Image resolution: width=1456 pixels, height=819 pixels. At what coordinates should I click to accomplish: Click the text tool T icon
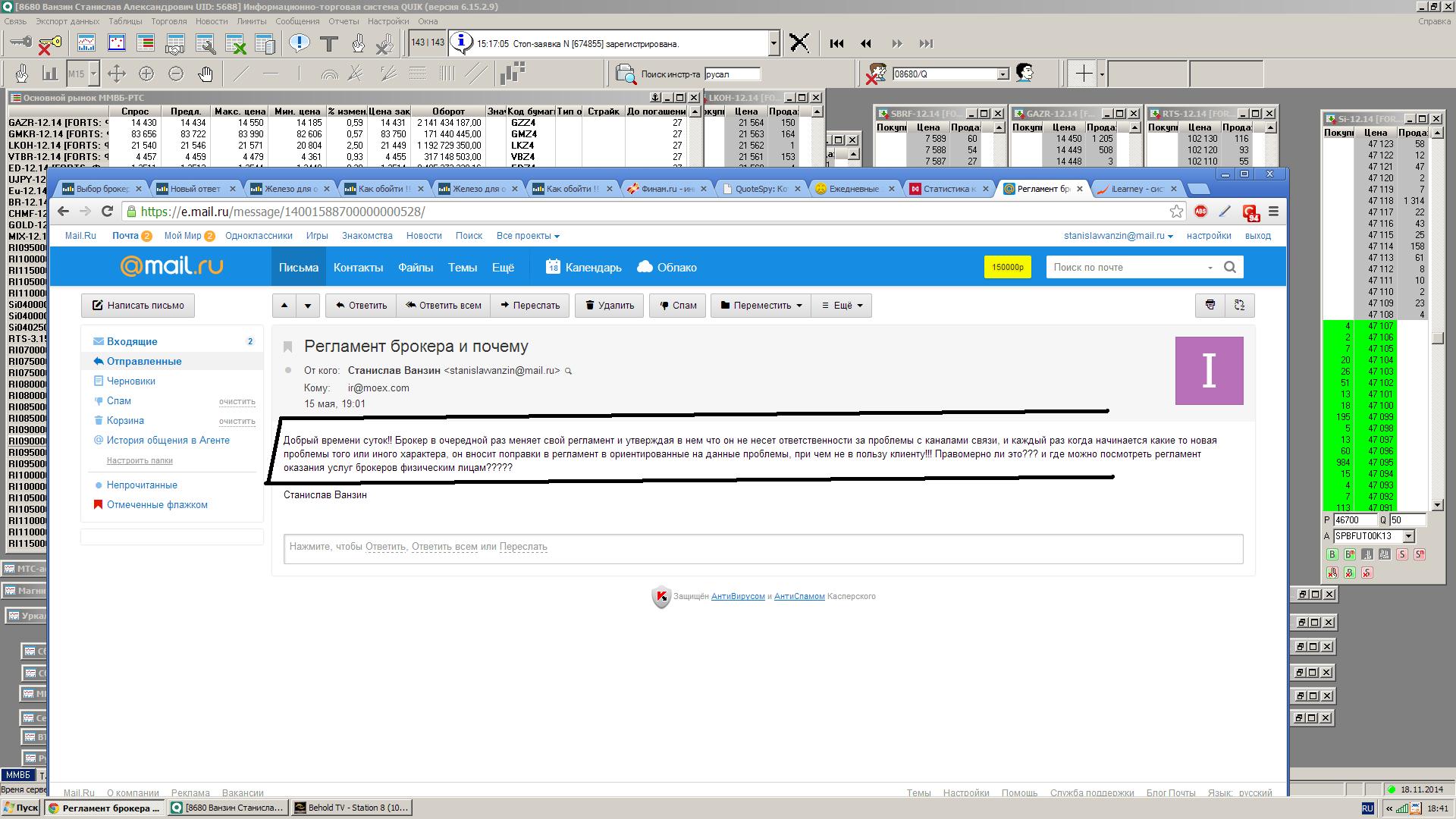(329, 44)
